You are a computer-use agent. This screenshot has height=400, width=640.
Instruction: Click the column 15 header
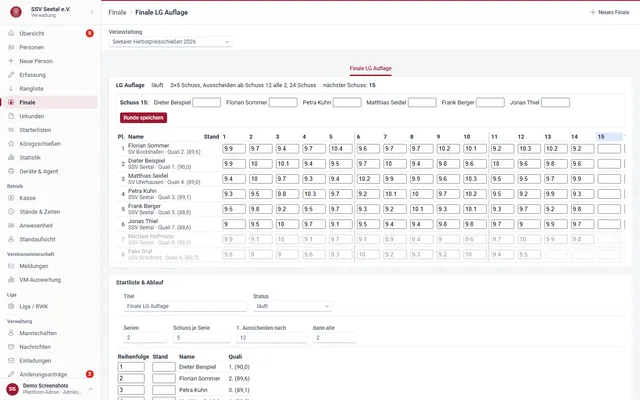[x=609, y=137]
